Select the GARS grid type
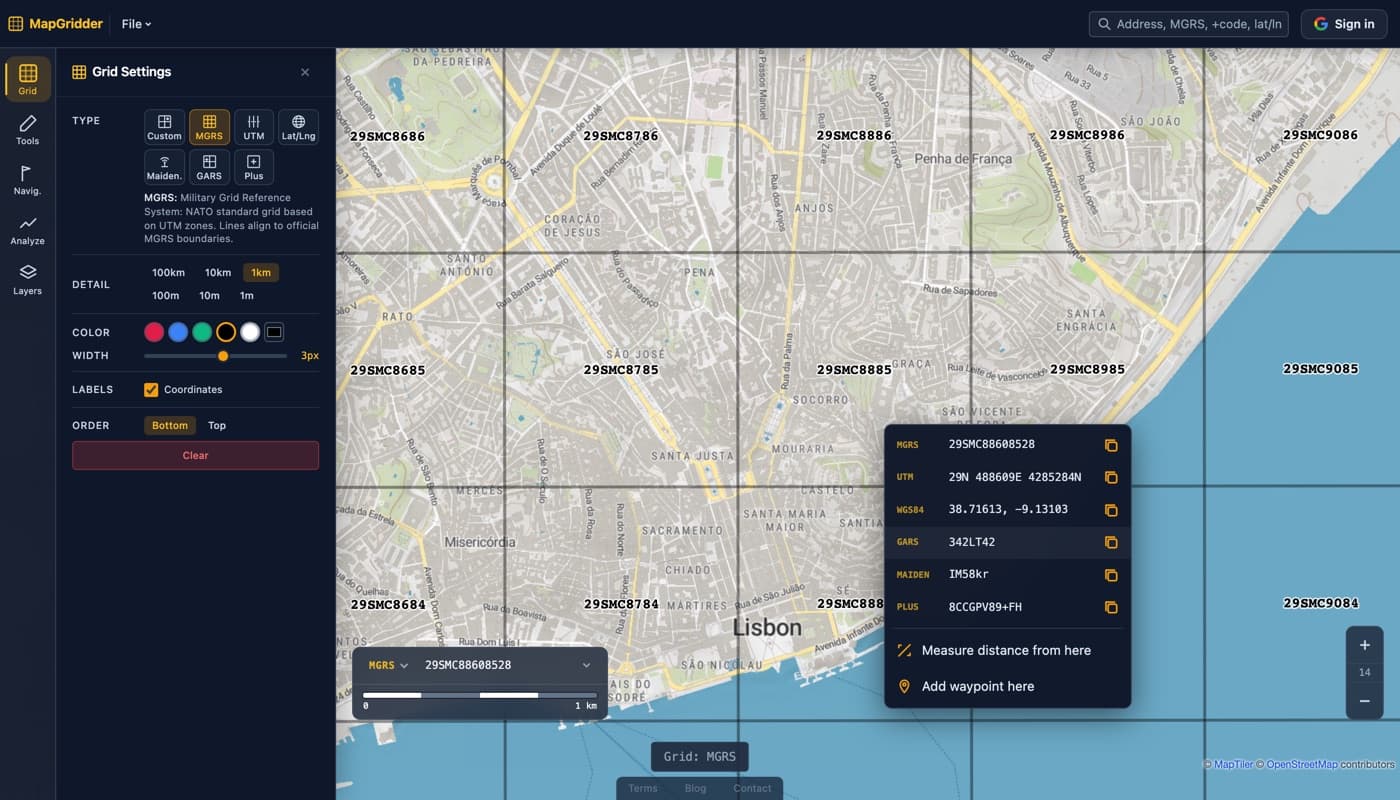This screenshot has height=800, width=1400. (x=209, y=167)
